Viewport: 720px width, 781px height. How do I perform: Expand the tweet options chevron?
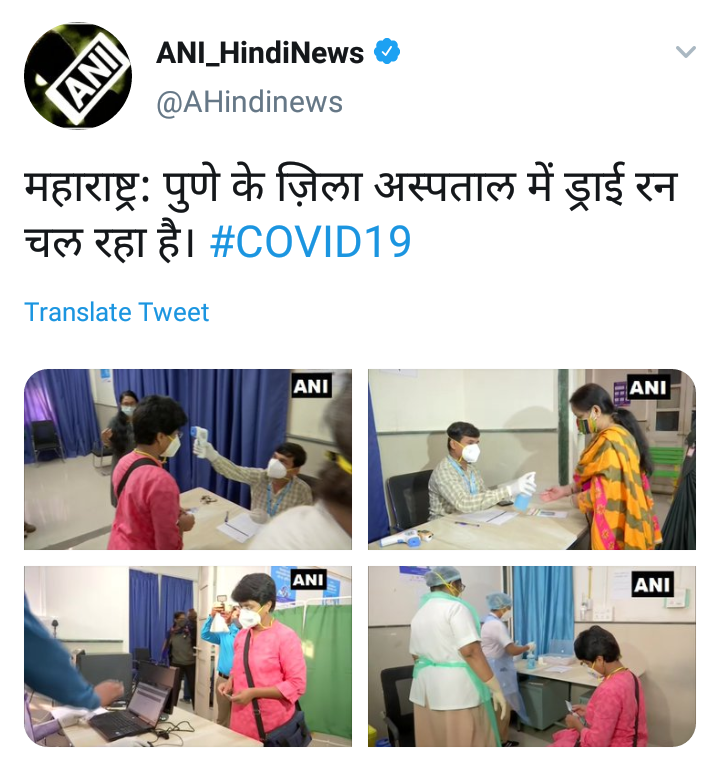point(686,51)
